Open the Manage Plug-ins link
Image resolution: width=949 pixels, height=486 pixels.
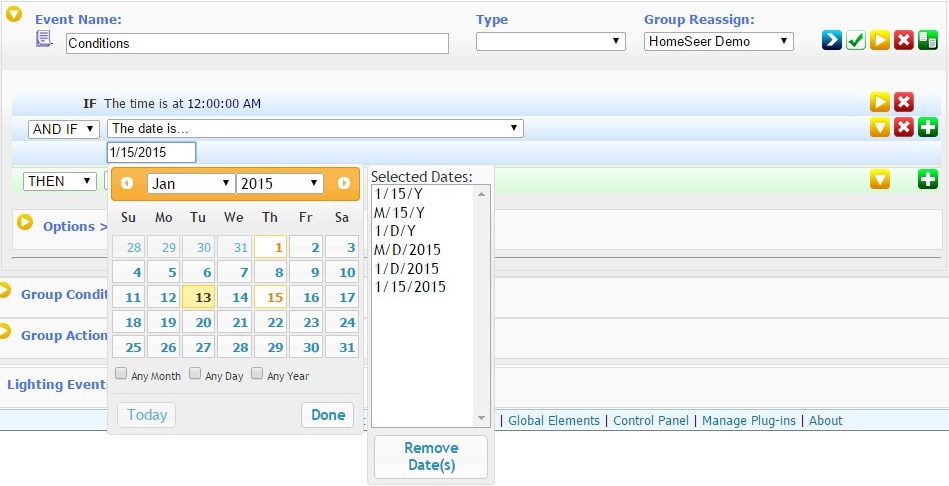pos(748,421)
